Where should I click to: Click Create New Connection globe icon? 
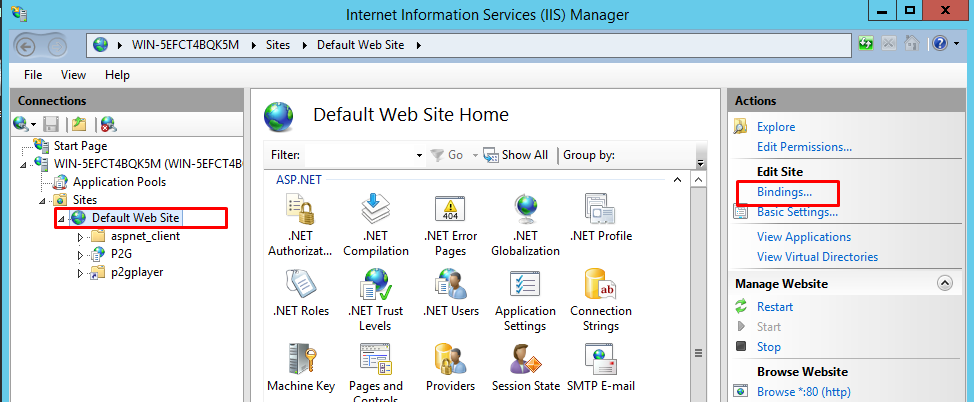tap(20, 124)
